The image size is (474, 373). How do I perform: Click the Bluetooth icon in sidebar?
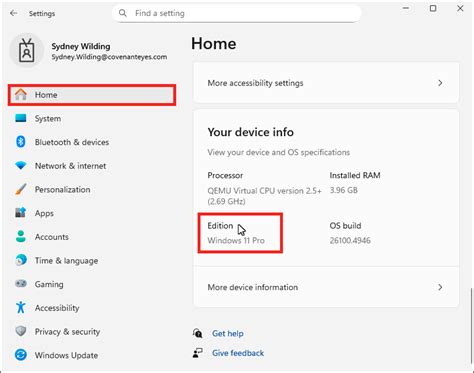(x=21, y=142)
